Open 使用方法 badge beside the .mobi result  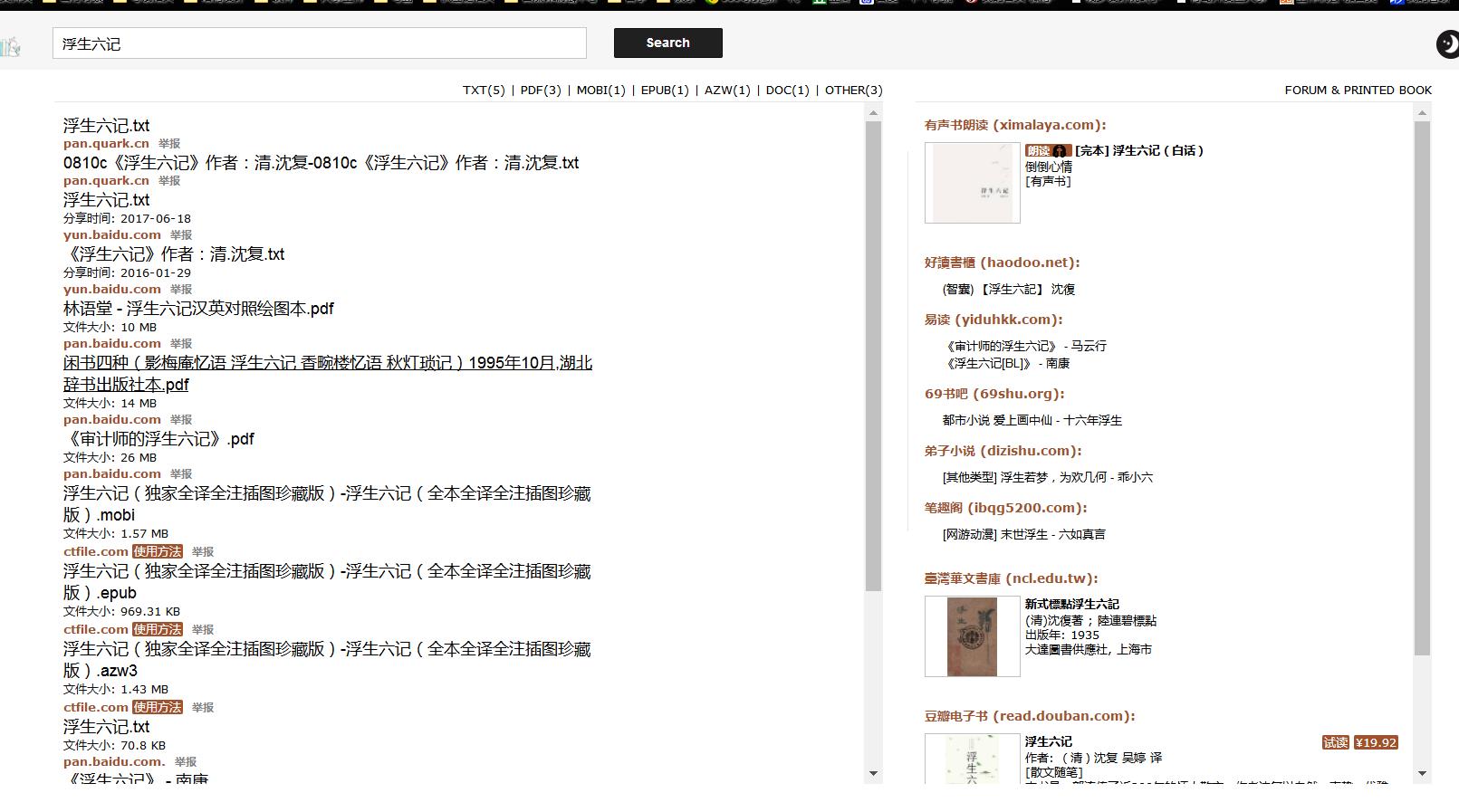158,551
